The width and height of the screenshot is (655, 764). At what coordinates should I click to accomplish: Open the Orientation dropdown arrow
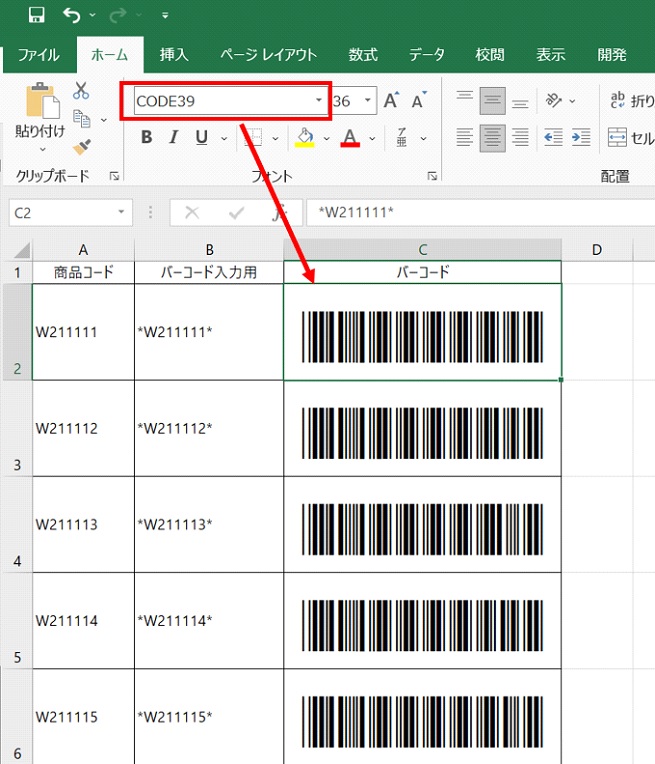(572, 101)
